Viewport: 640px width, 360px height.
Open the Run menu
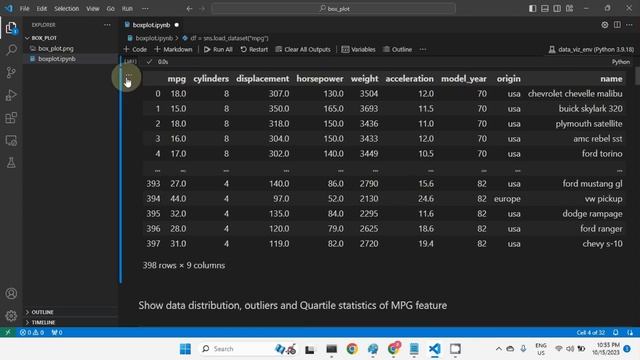coord(127,8)
